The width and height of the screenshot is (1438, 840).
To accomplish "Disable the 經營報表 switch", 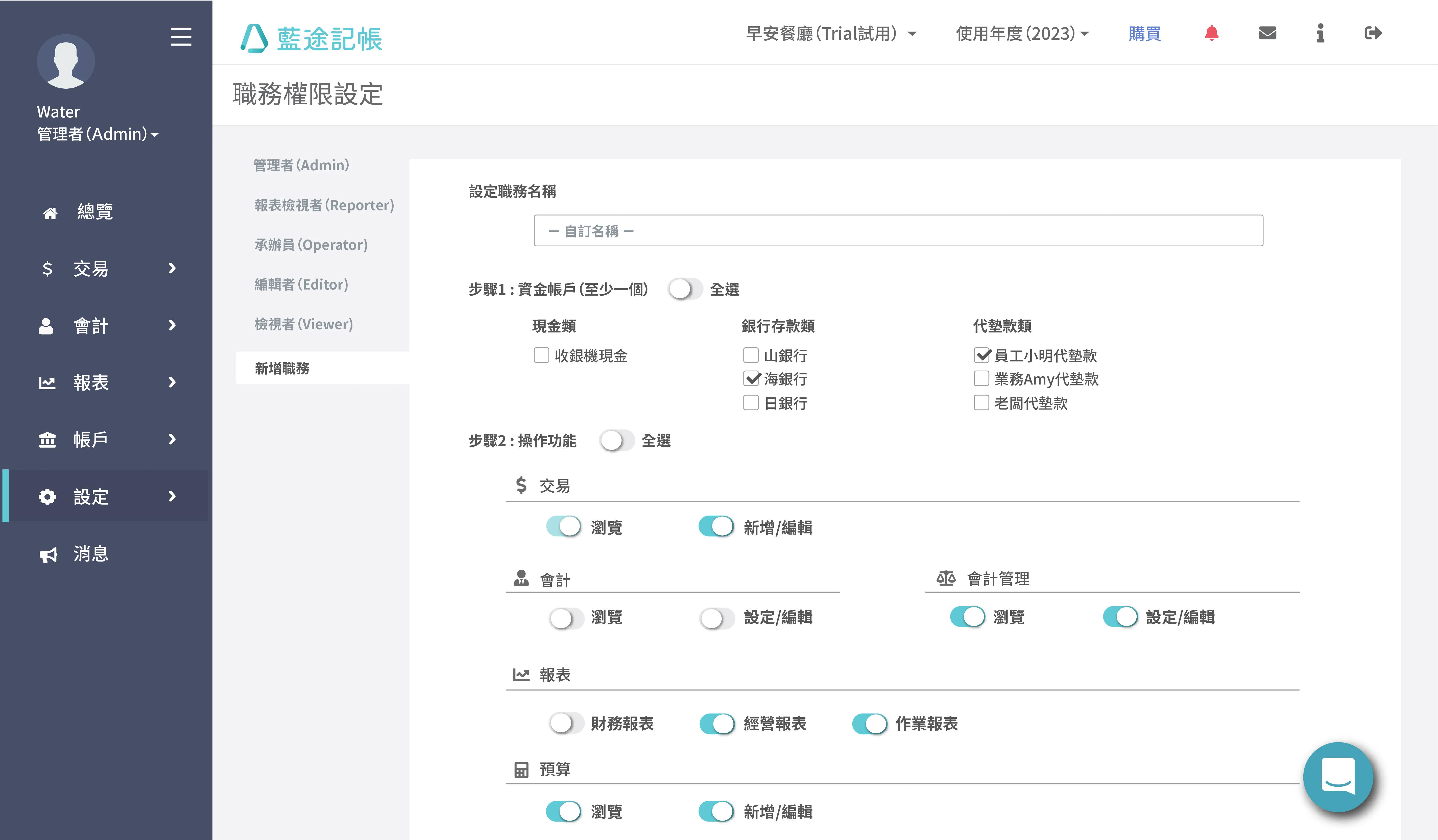I will (717, 724).
